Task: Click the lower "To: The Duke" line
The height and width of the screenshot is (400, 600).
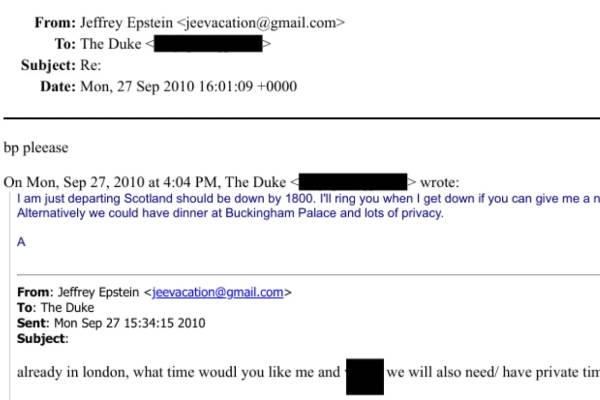Action: tap(55, 308)
